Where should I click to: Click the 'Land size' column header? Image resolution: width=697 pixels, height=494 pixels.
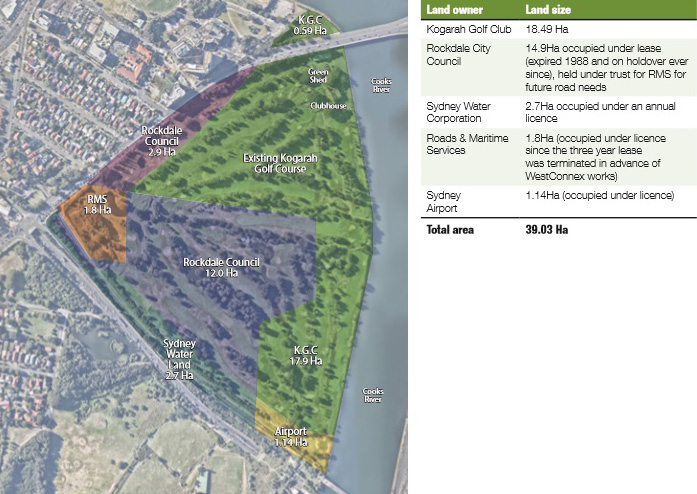tap(548, 10)
